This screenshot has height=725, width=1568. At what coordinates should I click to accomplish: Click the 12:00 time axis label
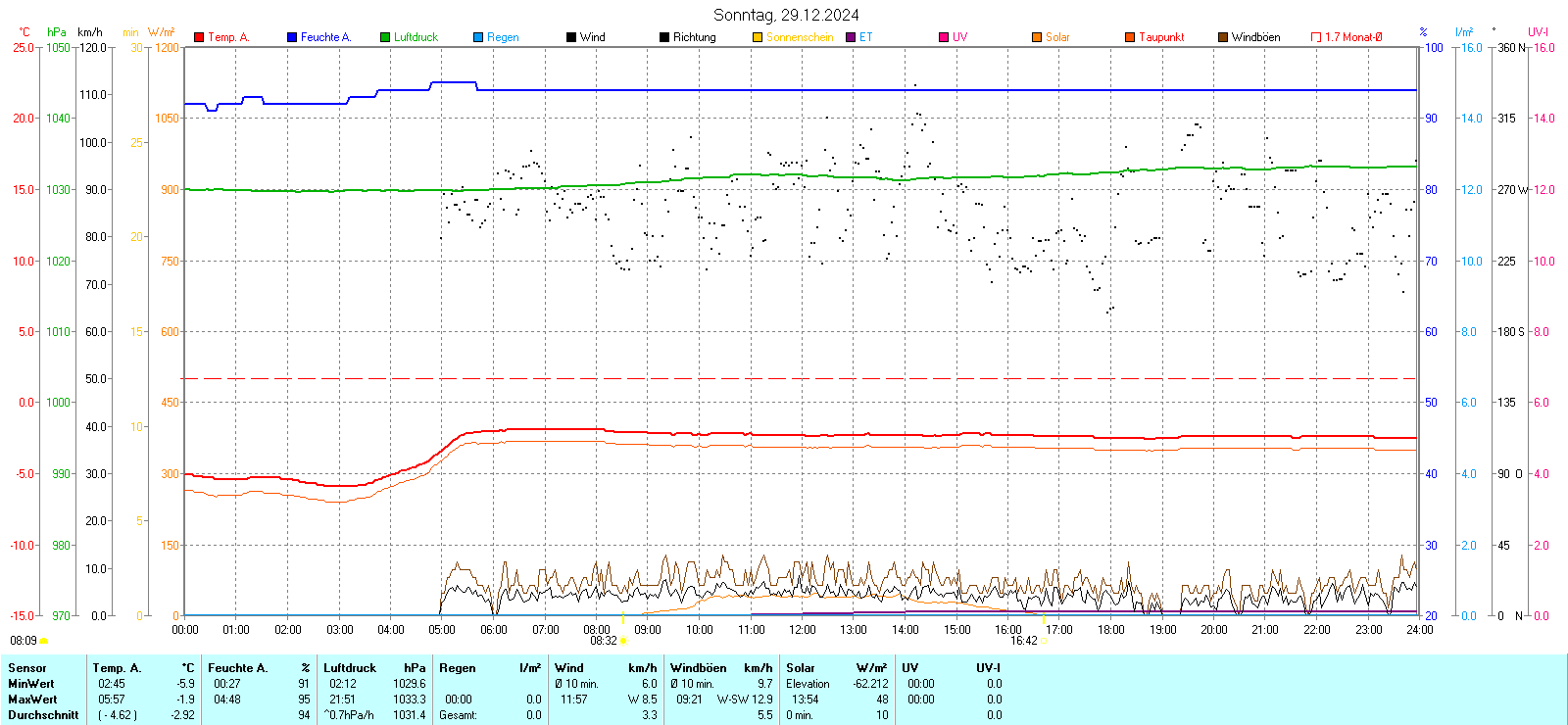803,630
